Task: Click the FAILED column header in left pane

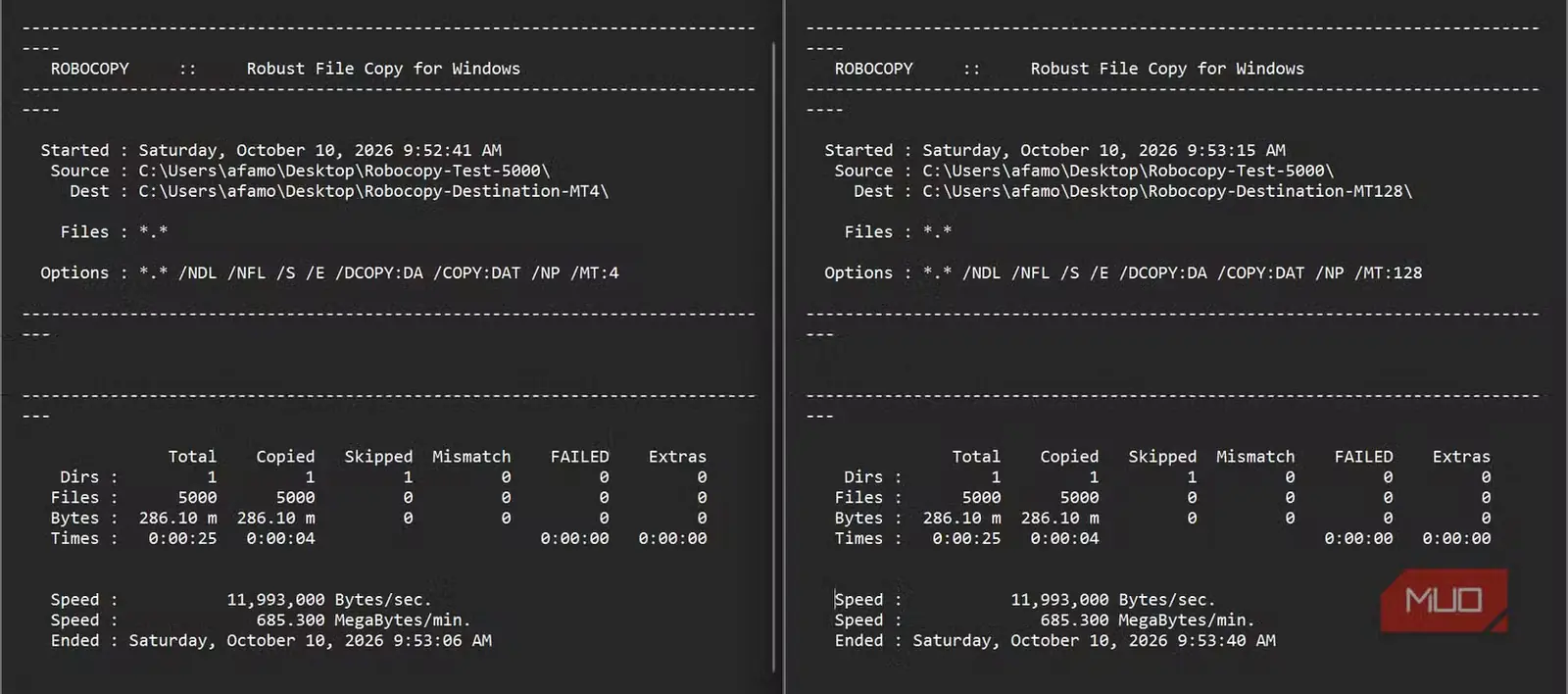Action: [579, 457]
